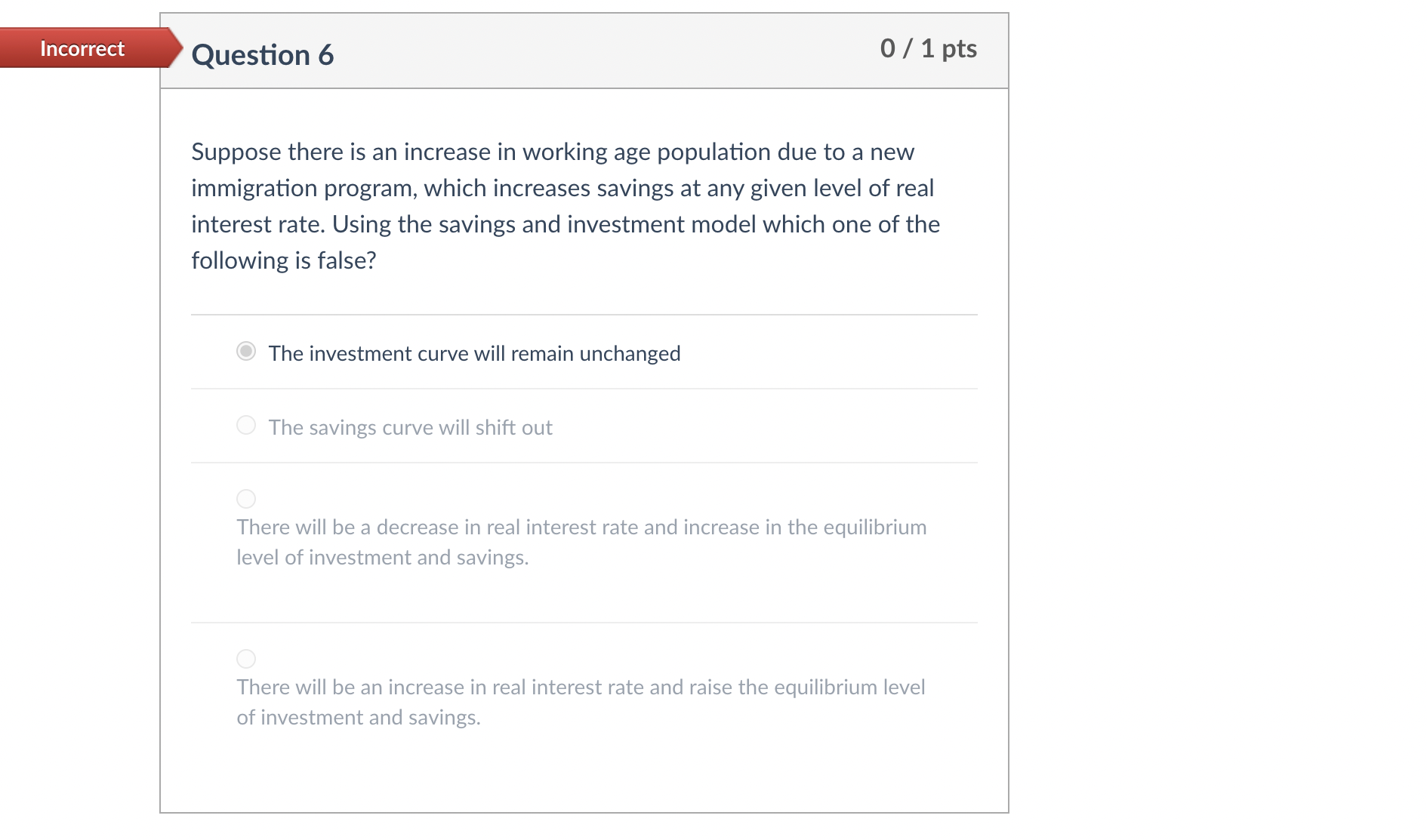Click the third answer's label text
The width and height of the screenshot is (1427, 840).
pos(581,542)
